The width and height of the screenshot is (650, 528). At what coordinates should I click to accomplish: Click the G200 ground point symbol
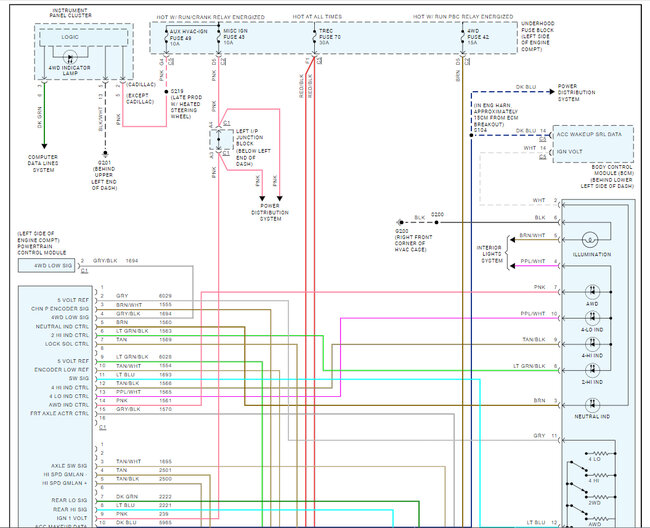coord(400,223)
